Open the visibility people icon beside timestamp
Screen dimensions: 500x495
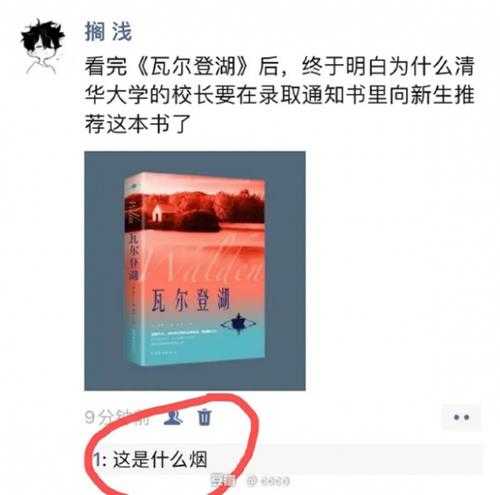coord(173,417)
